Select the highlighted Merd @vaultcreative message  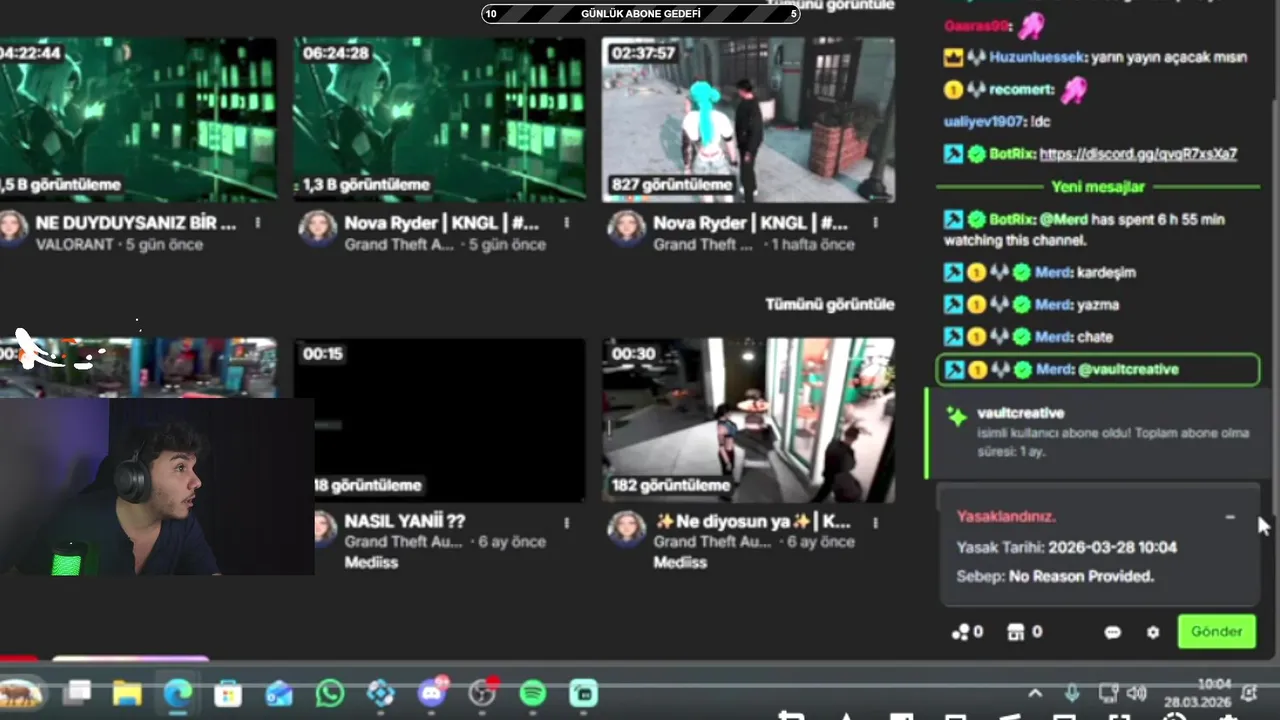[x=1098, y=369]
